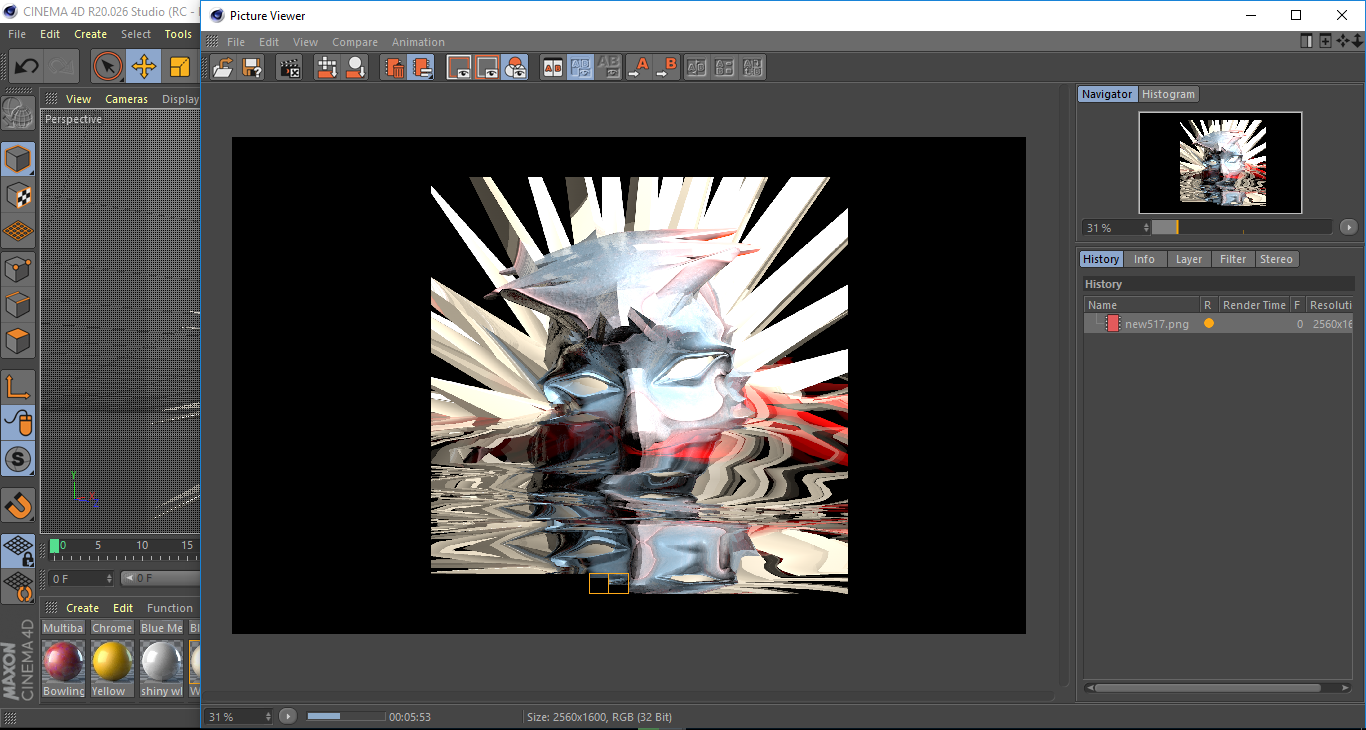Open Picture Viewer View menu
Screen dimensions: 1366x730
coord(305,42)
